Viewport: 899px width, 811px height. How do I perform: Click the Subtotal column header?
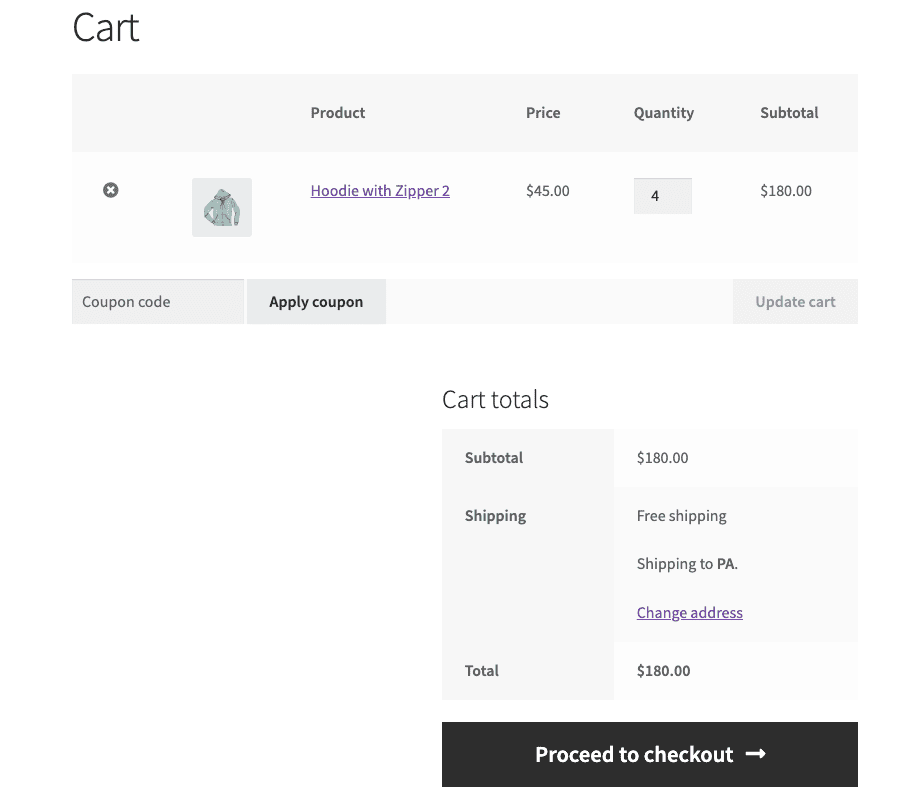pos(789,113)
